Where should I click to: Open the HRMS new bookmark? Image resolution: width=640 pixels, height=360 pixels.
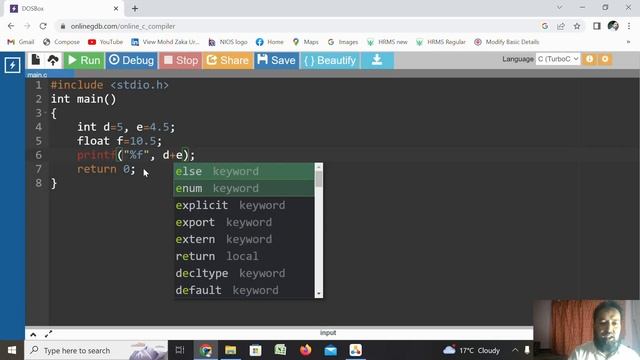(387, 42)
